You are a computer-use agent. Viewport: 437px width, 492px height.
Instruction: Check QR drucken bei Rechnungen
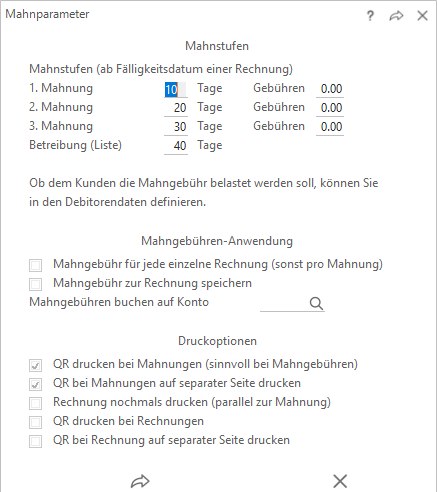pyautogui.click(x=35, y=422)
